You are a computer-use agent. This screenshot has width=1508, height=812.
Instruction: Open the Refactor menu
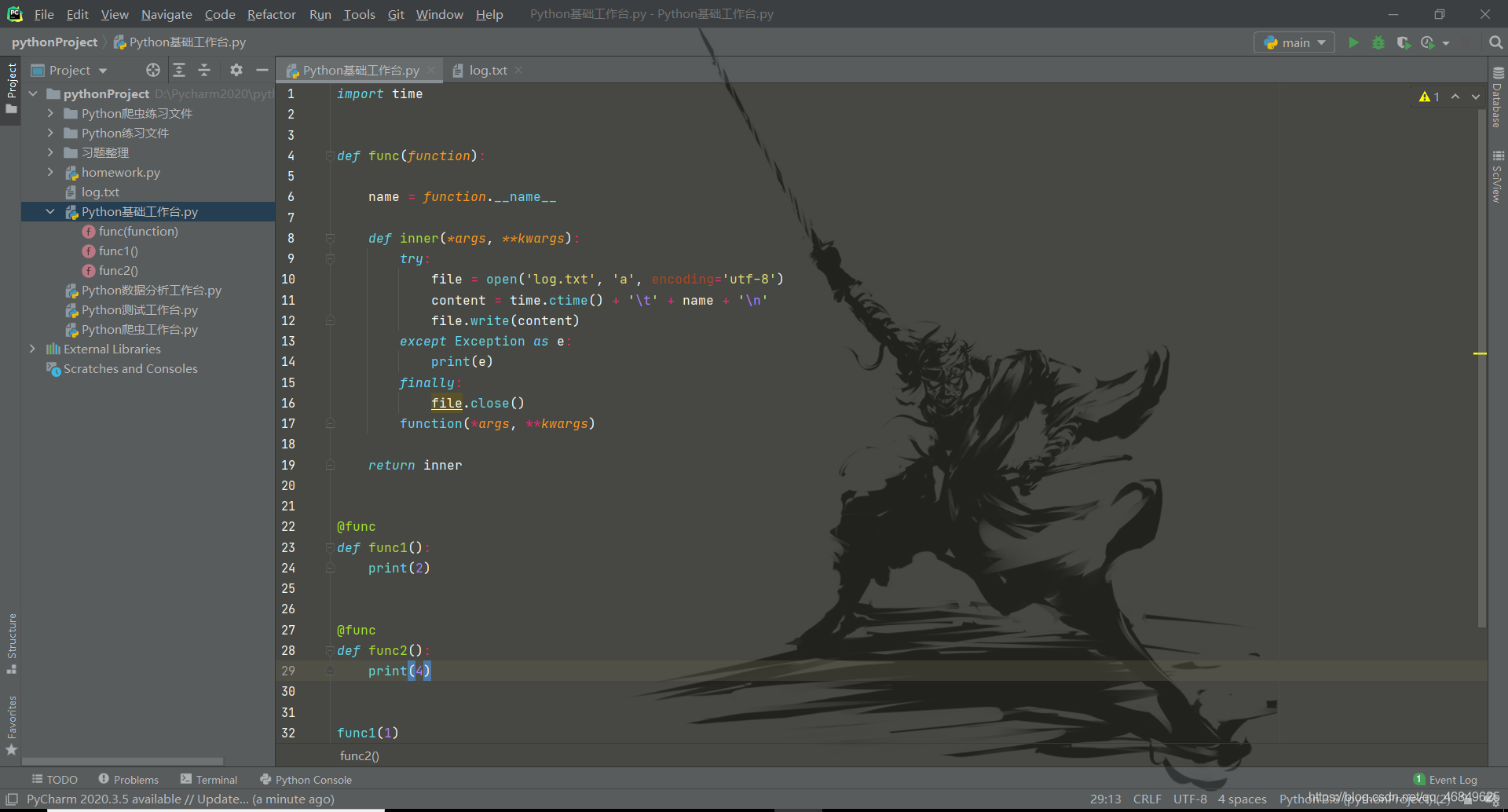coord(271,14)
